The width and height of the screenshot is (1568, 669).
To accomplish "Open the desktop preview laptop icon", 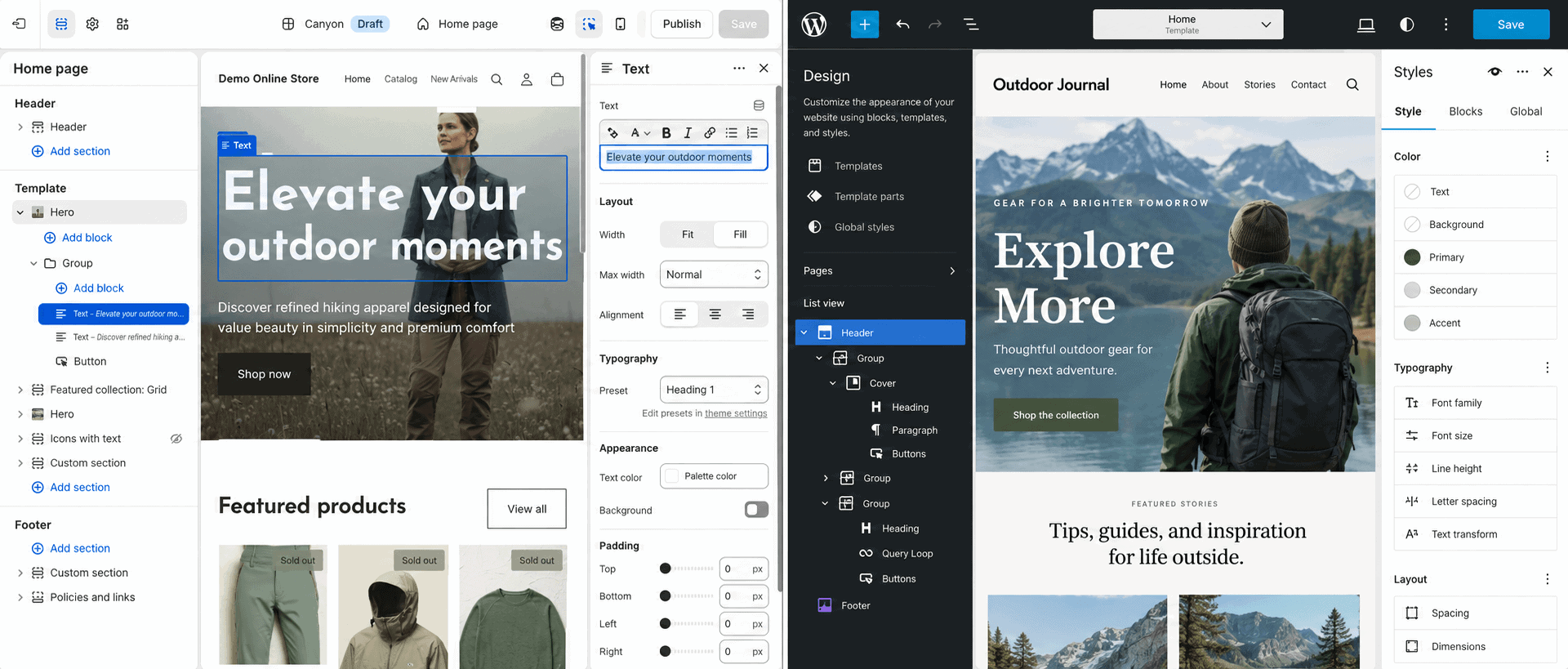I will pyautogui.click(x=1365, y=25).
